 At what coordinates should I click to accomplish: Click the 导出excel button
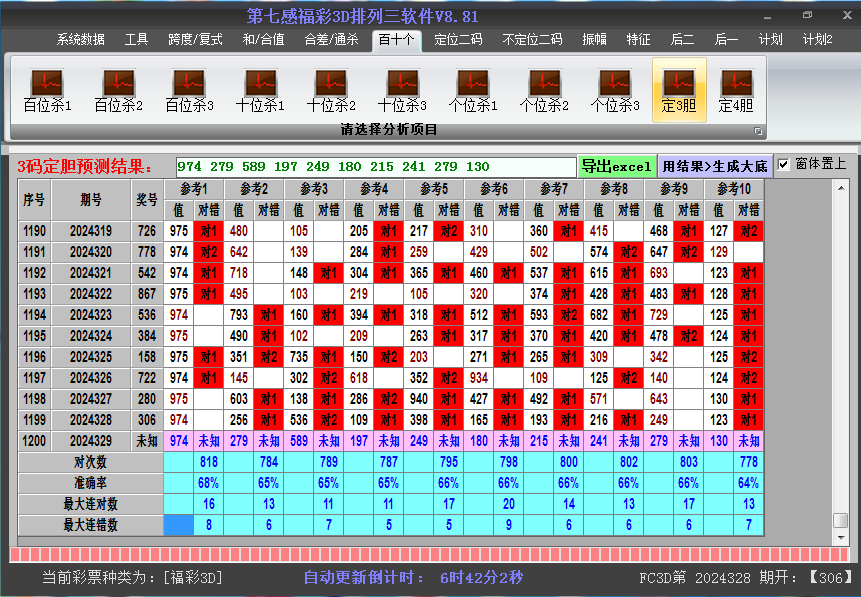[x=617, y=166]
